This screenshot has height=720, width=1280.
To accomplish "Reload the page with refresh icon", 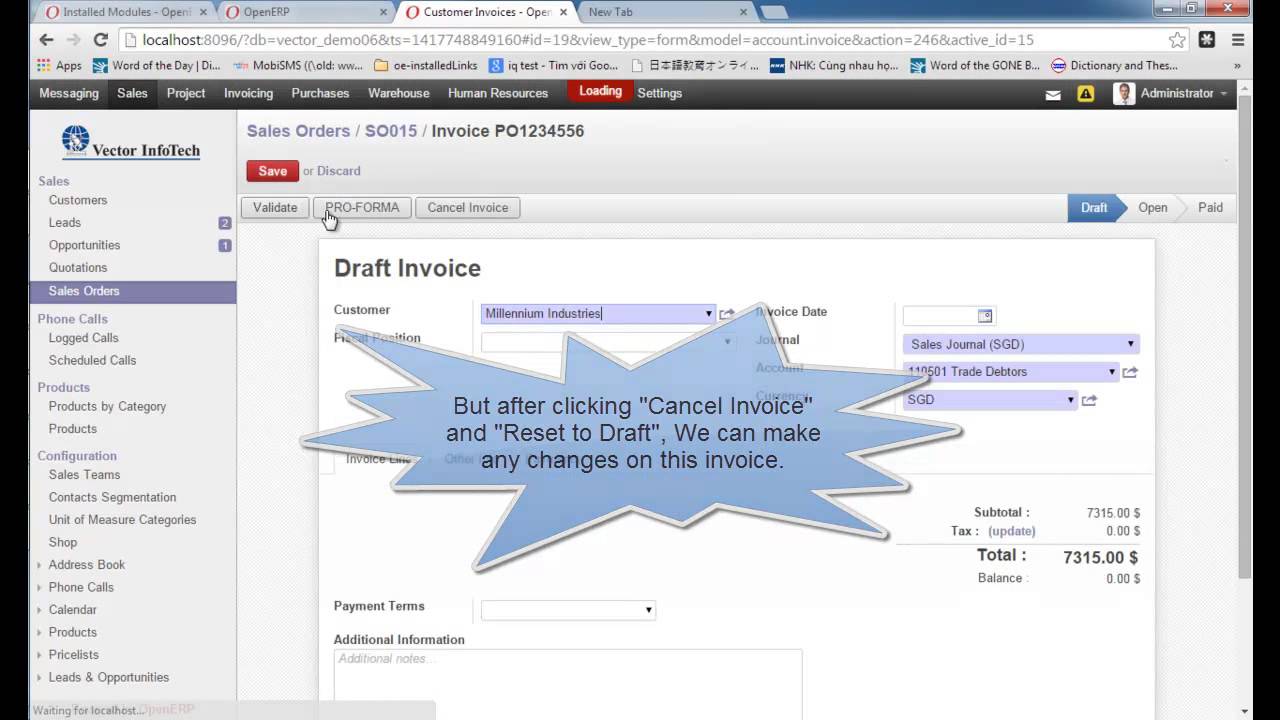I will 100,40.
